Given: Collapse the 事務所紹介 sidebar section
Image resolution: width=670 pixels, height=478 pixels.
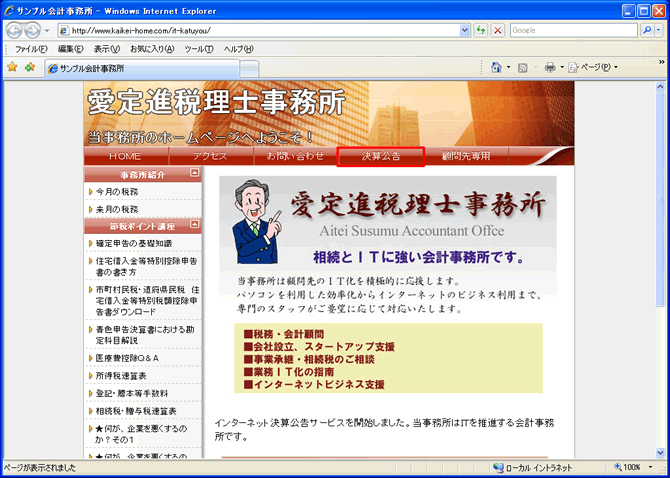Looking at the screenshot, I should click(194, 174).
